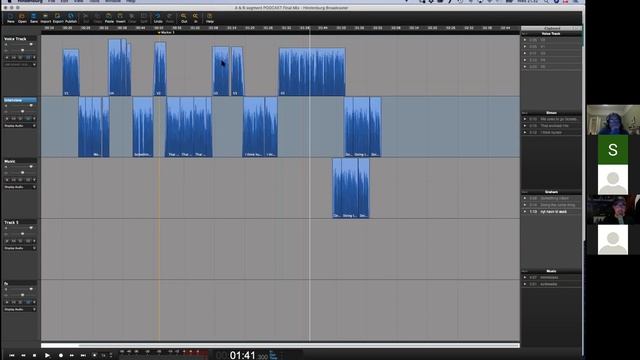Start playback with the play transport button
Viewport: 640px width, 360px height.
point(47,356)
